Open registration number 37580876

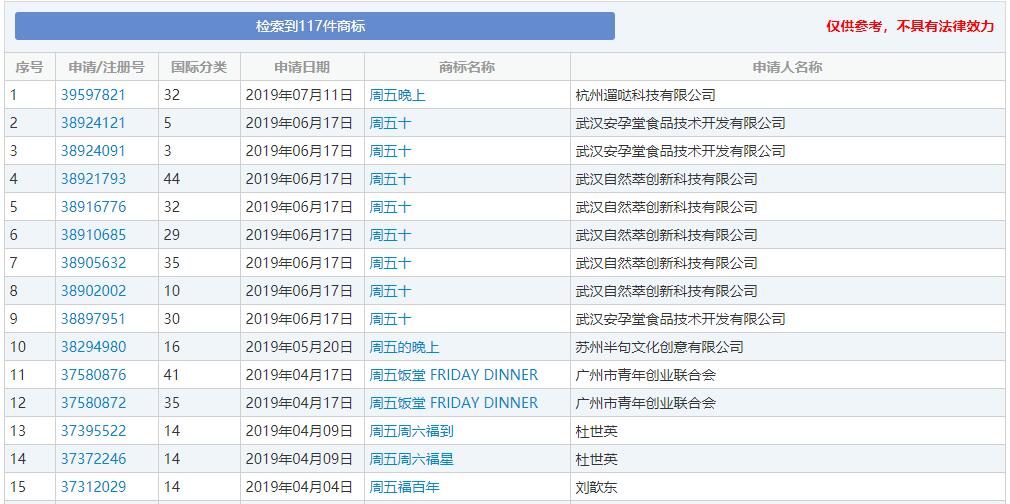(93, 375)
